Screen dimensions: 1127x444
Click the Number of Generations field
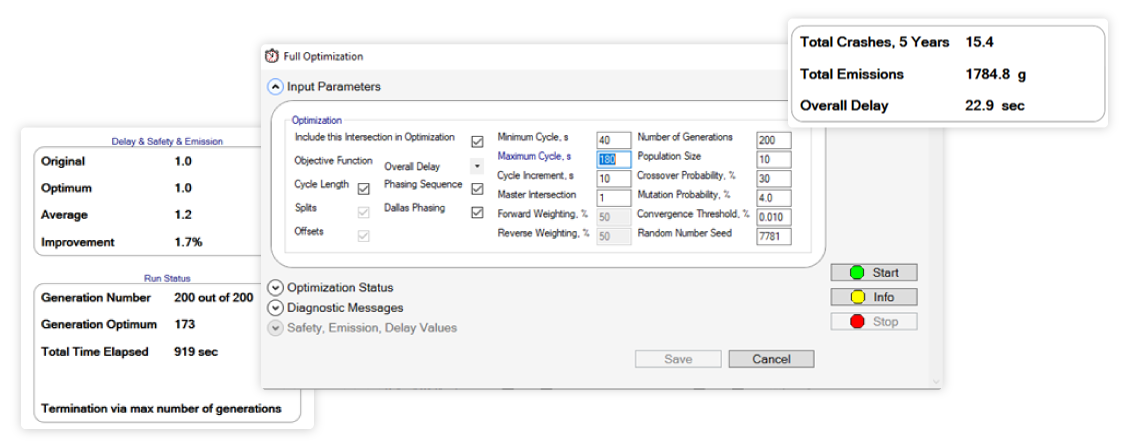773,140
